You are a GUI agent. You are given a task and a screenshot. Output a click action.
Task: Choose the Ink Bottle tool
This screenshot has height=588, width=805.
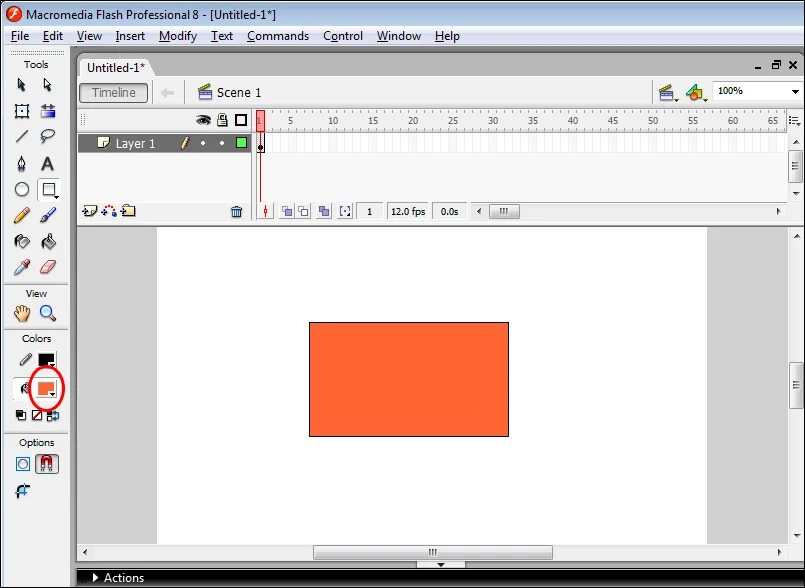[22, 241]
